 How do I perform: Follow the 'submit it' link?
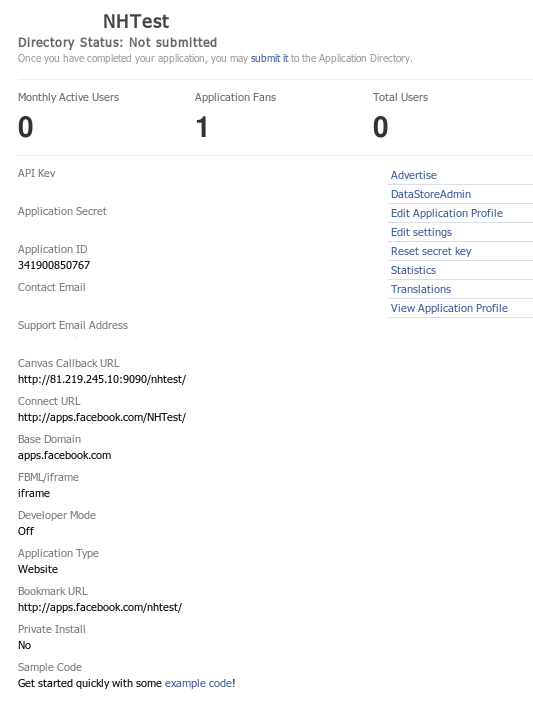point(269,58)
